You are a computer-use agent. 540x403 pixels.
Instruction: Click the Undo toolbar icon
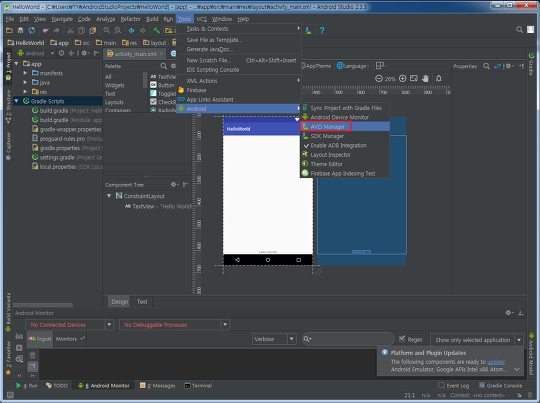[45, 30]
